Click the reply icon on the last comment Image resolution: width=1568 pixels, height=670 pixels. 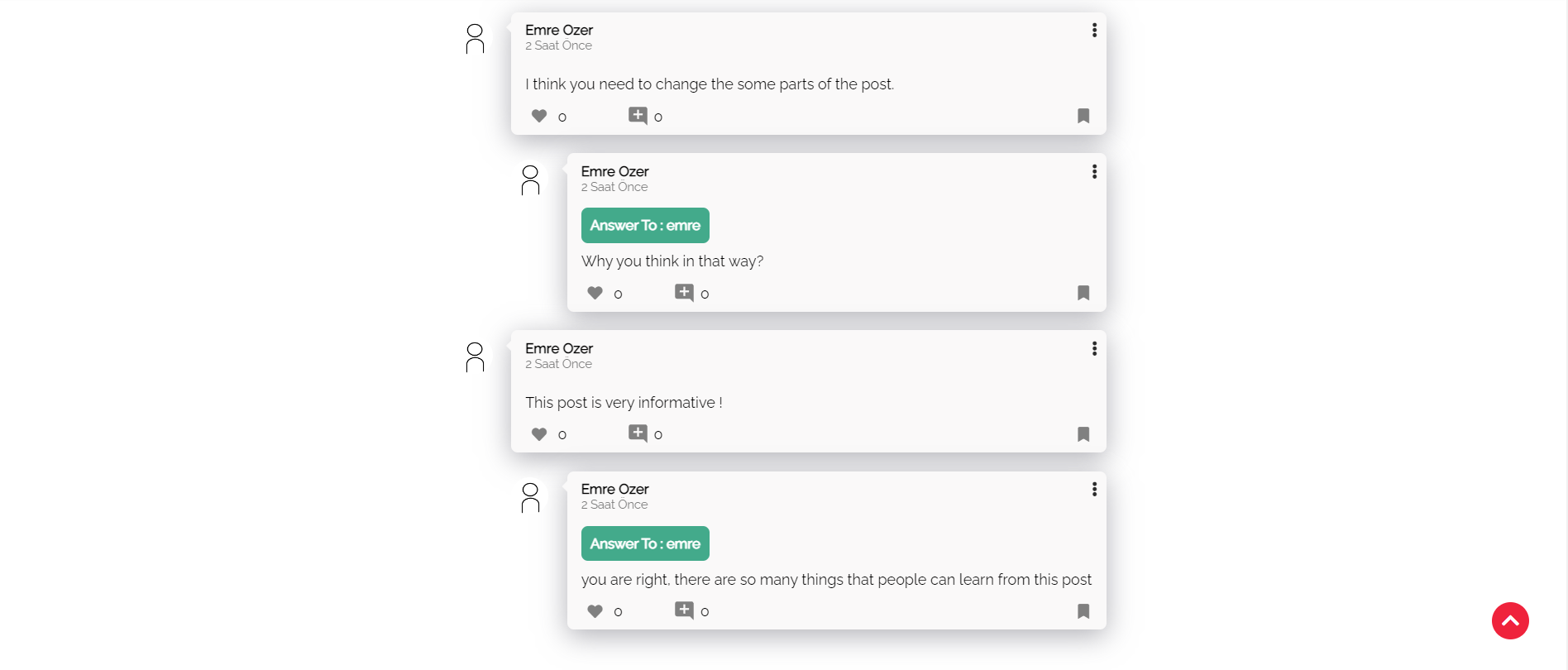click(x=684, y=610)
